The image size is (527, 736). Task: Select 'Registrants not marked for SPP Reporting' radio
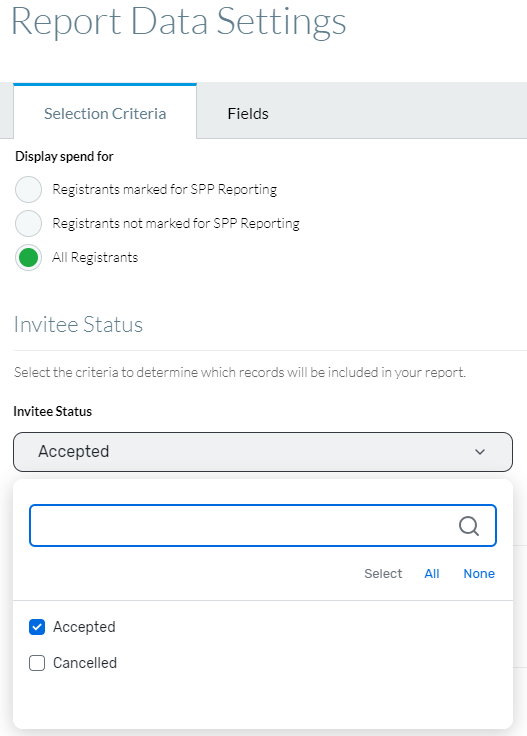point(29,223)
